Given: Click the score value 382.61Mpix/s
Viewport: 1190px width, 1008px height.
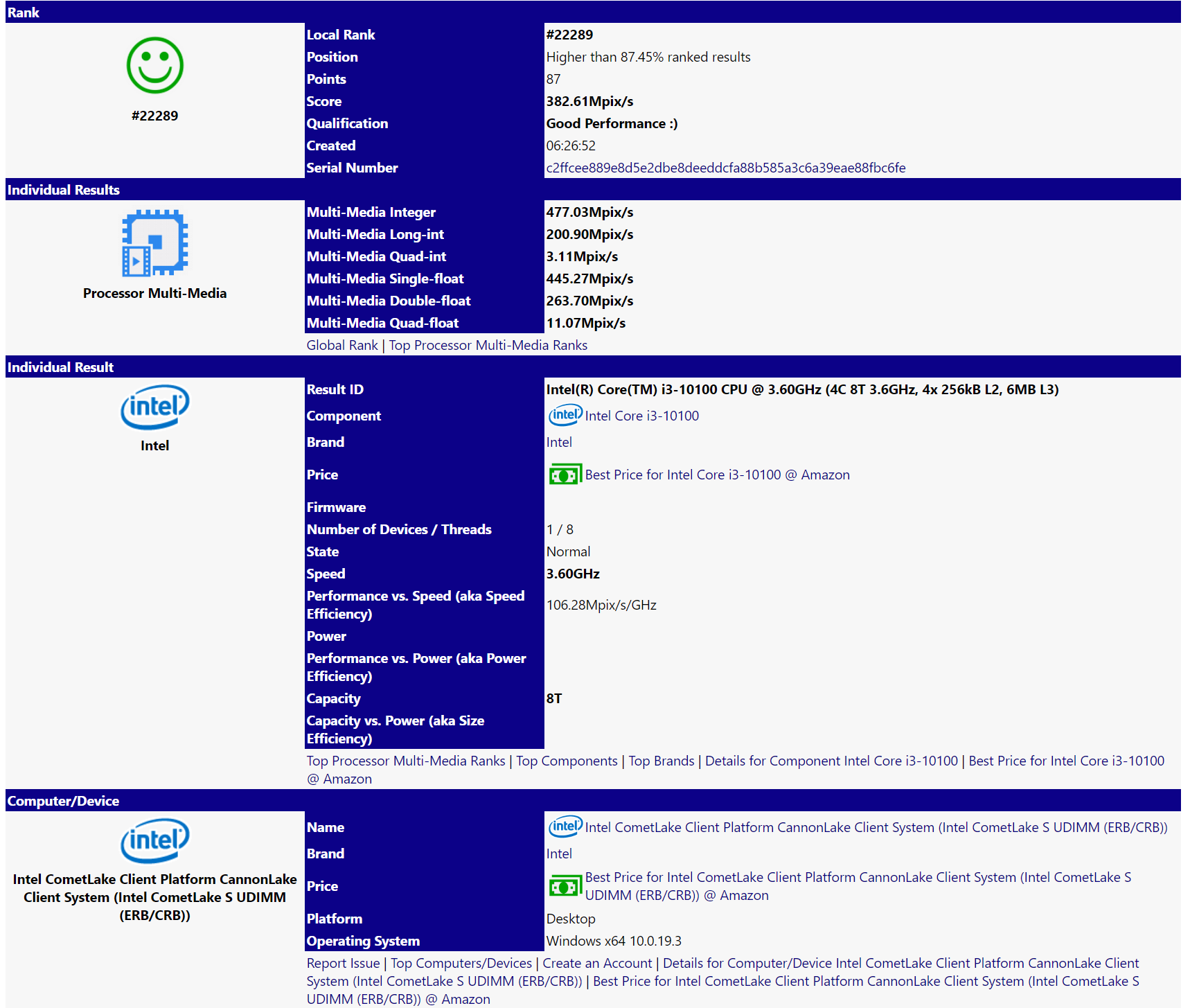Looking at the screenshot, I should (x=589, y=101).
